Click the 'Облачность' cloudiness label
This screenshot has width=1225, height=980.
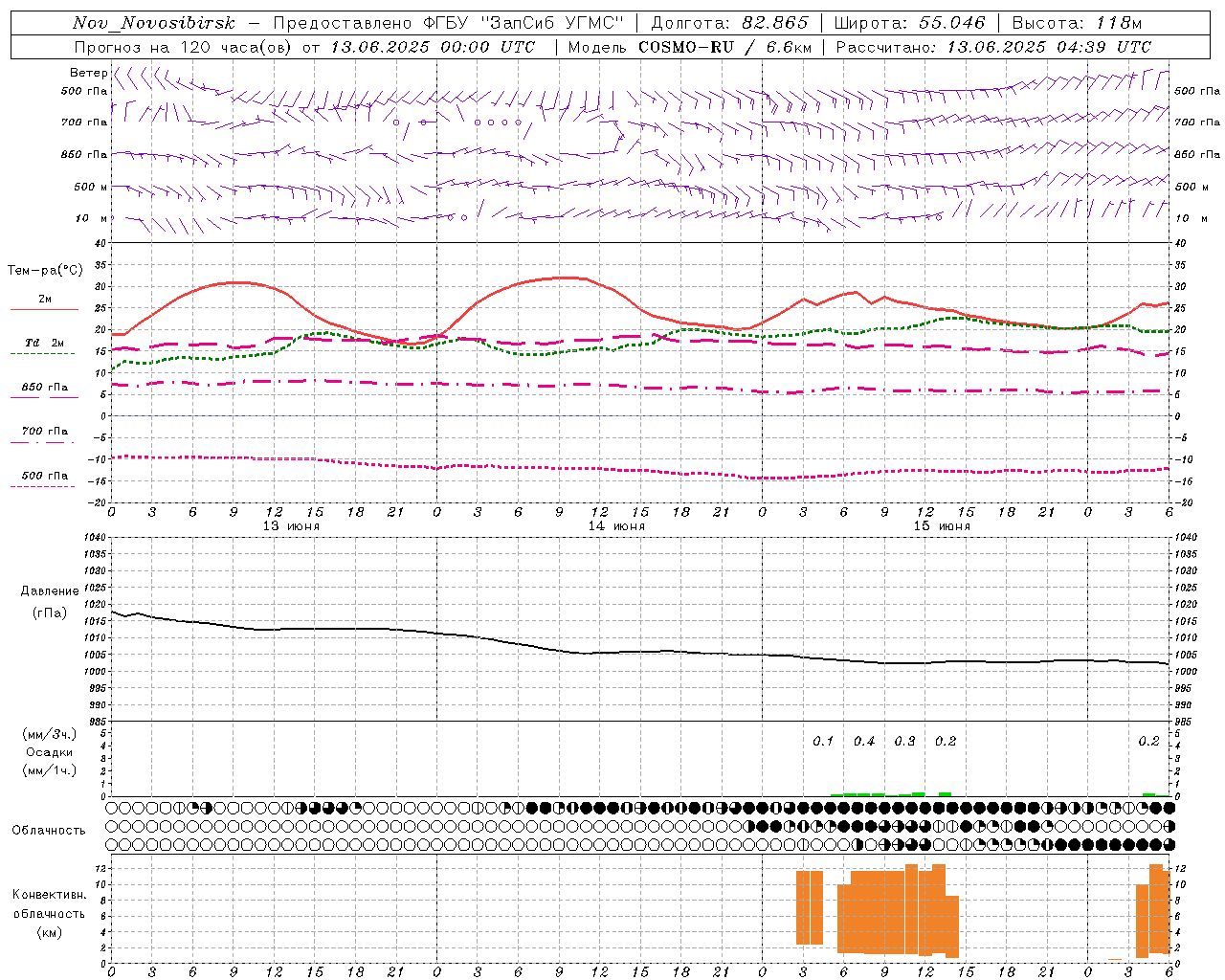(49, 830)
